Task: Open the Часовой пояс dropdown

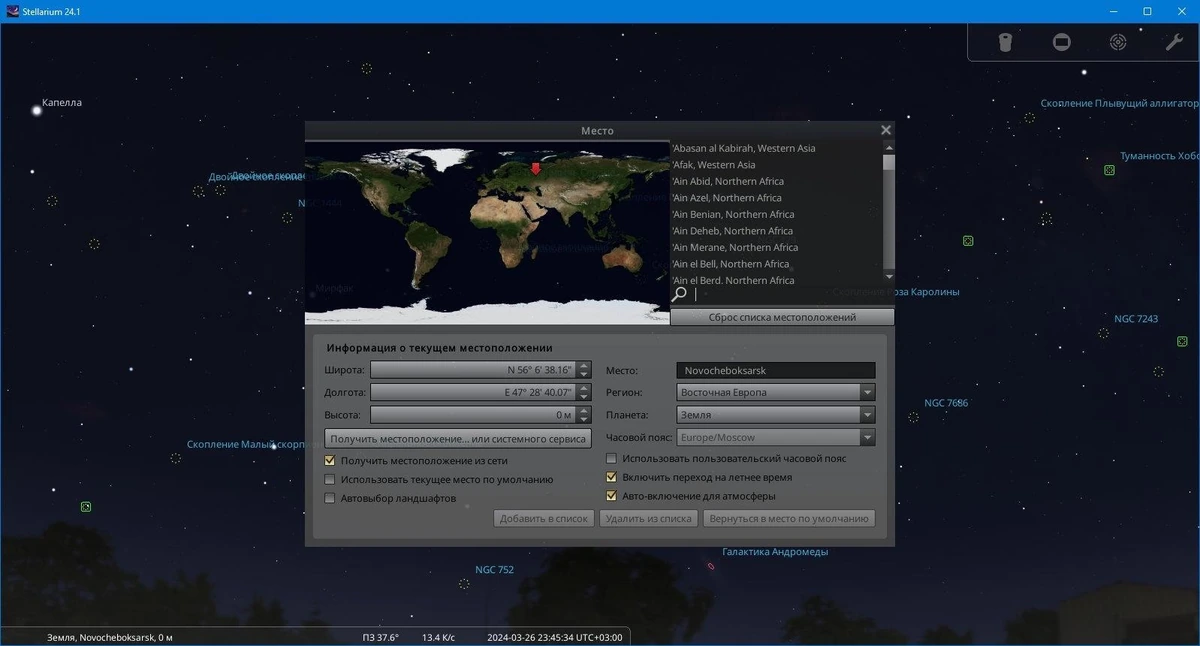Action: pyautogui.click(x=776, y=437)
